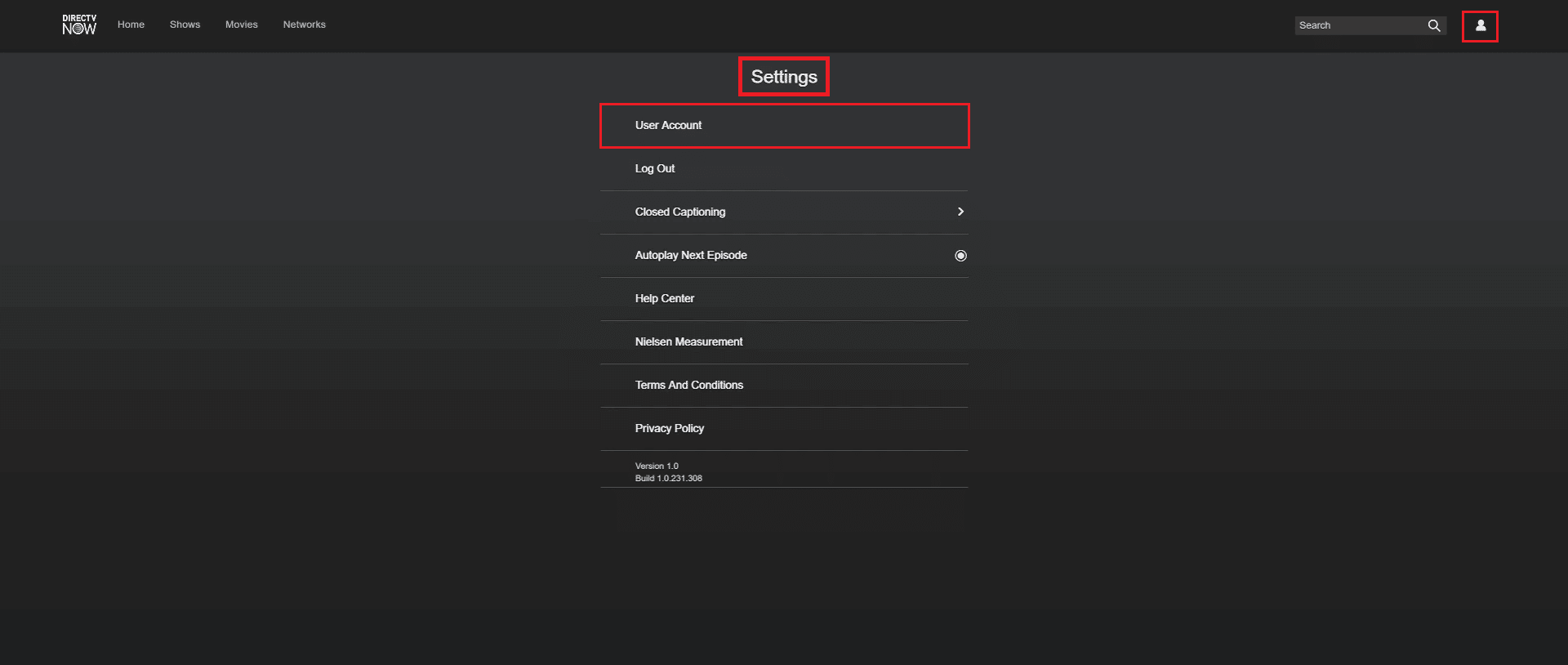The width and height of the screenshot is (1568, 665).
Task: Open the Shows menu item
Action: coord(185,25)
